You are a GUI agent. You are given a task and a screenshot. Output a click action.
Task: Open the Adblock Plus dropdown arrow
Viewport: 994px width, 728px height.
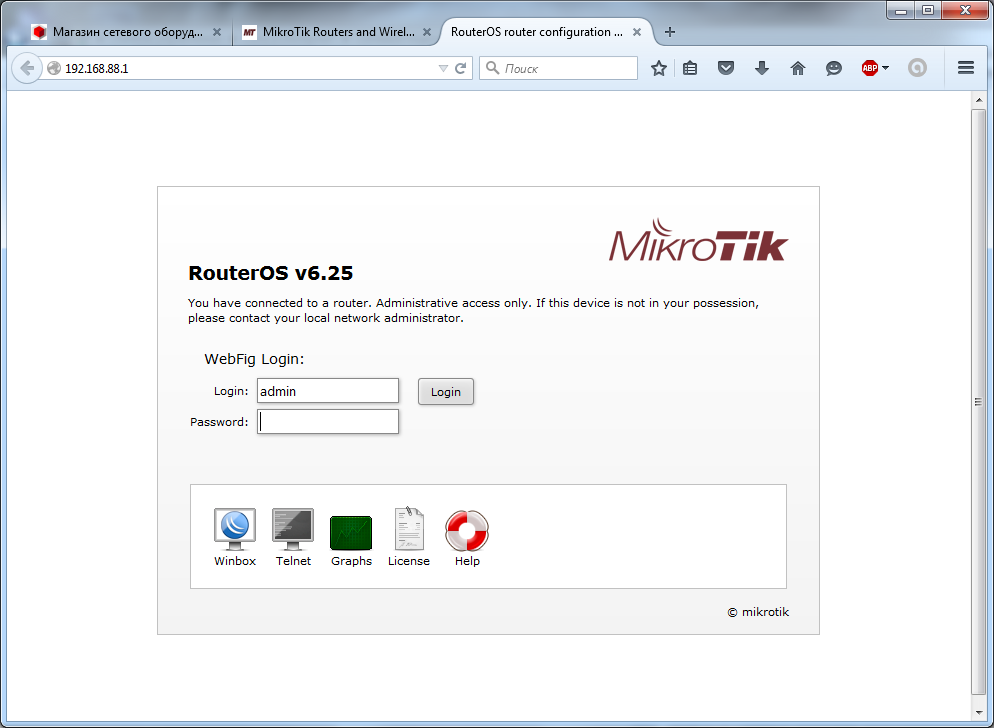click(x=886, y=68)
